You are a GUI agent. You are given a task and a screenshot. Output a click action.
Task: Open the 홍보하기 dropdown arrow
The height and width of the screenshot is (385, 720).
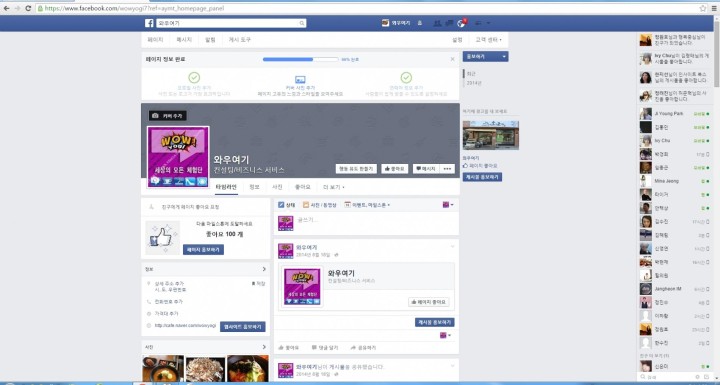tap(504, 57)
